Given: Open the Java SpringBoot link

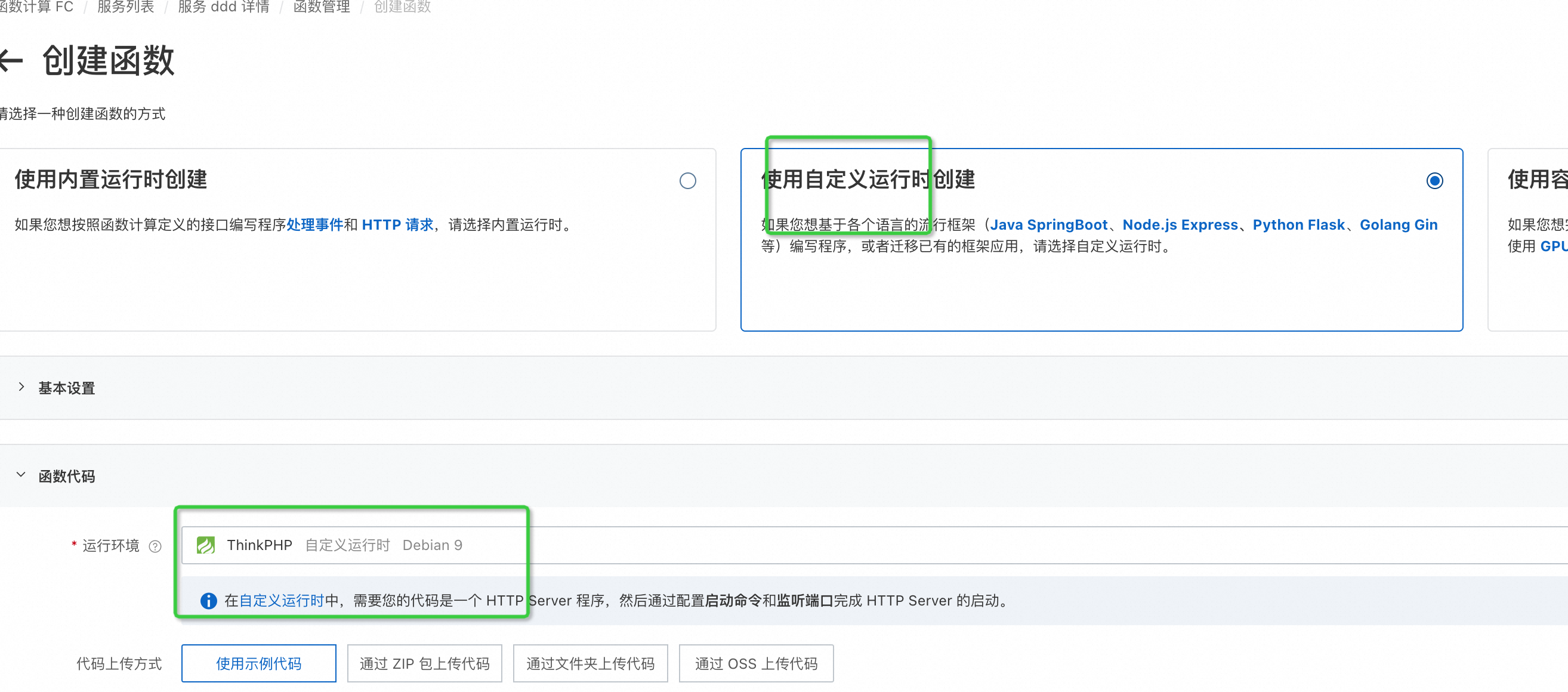Looking at the screenshot, I should coord(1049,224).
